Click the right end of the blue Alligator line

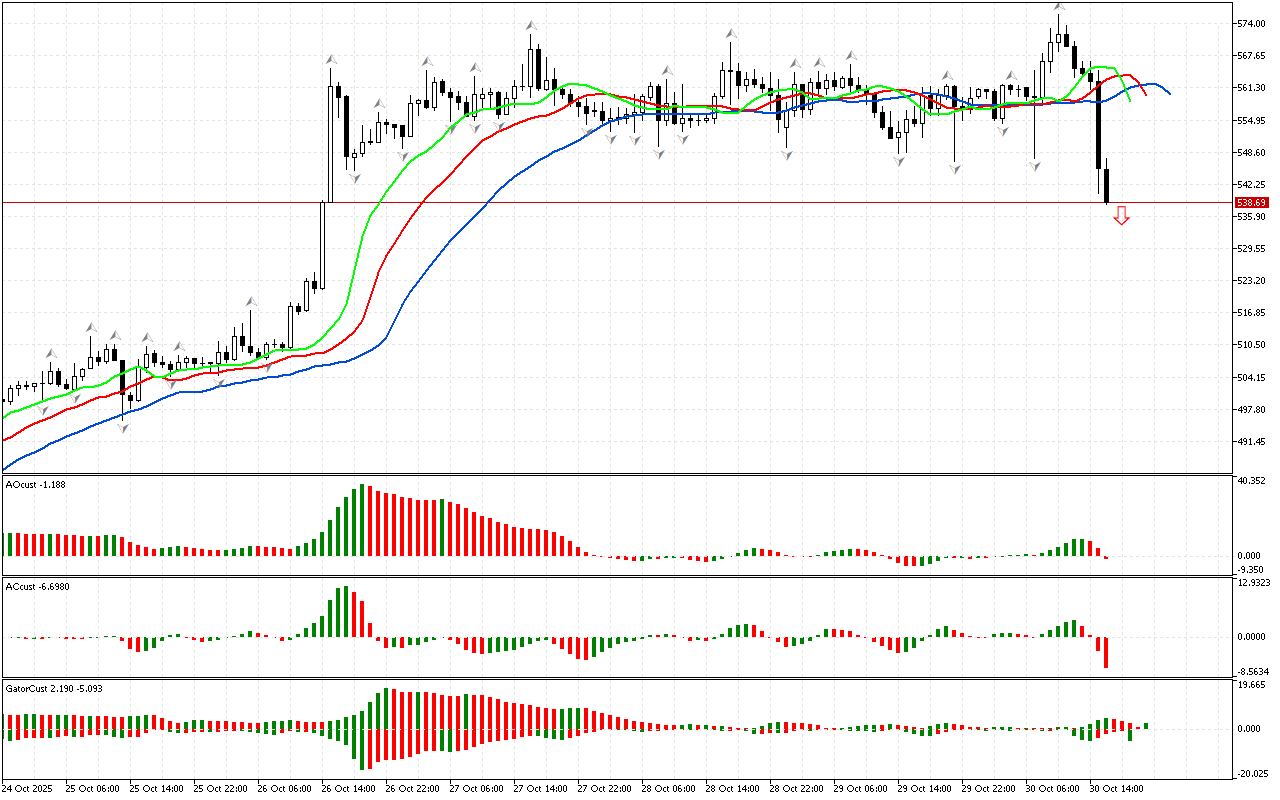tap(1168, 92)
